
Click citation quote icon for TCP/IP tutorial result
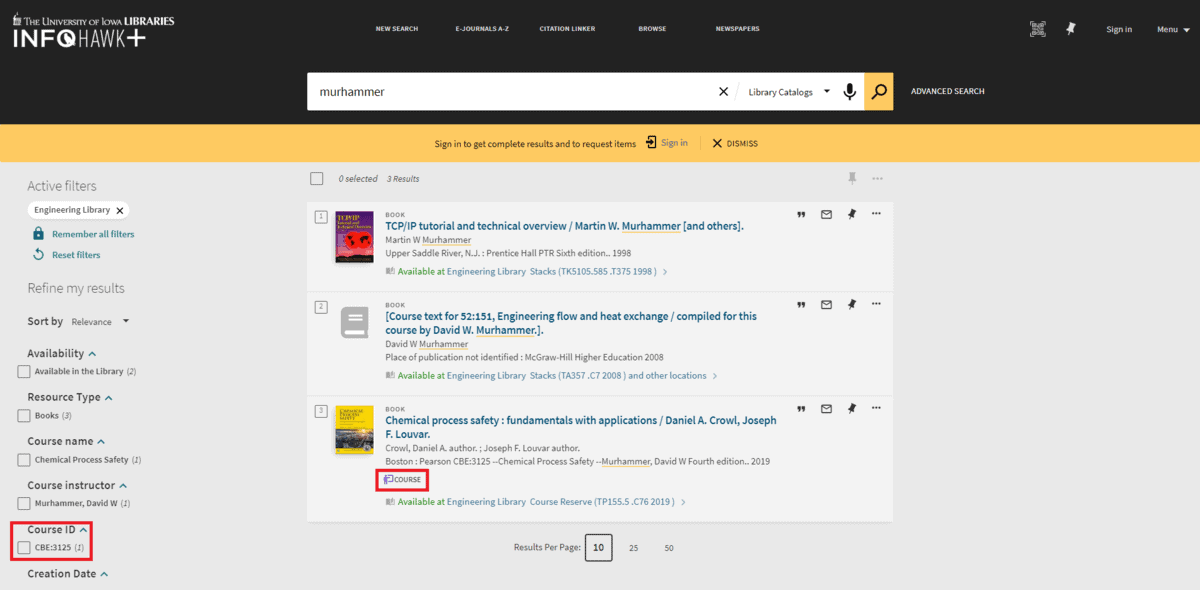click(x=801, y=214)
